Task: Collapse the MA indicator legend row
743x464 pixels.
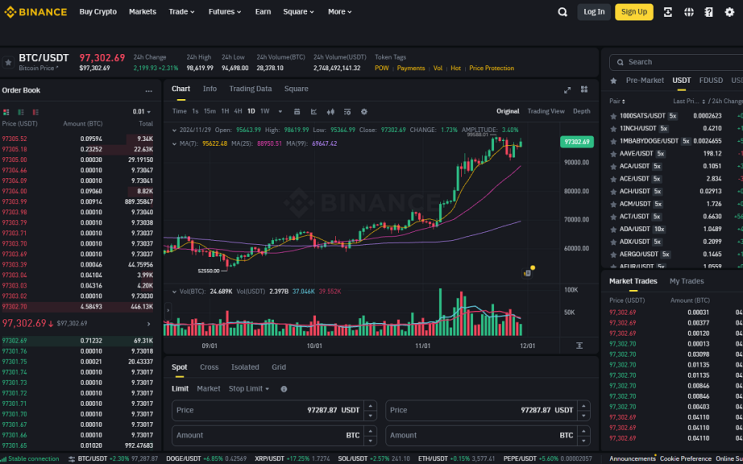Action: (174, 144)
